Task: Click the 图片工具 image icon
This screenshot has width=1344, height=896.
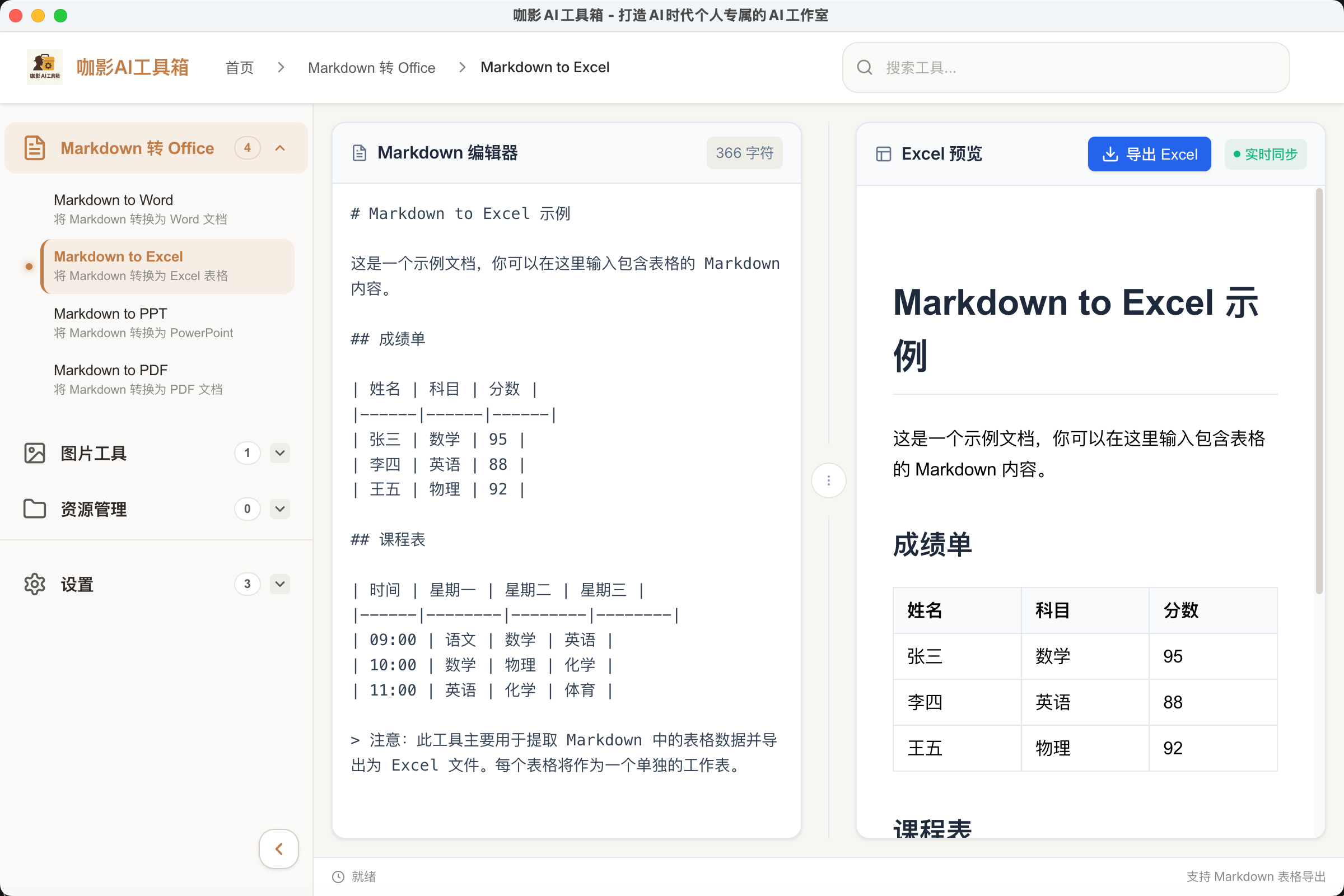Action: [x=34, y=453]
